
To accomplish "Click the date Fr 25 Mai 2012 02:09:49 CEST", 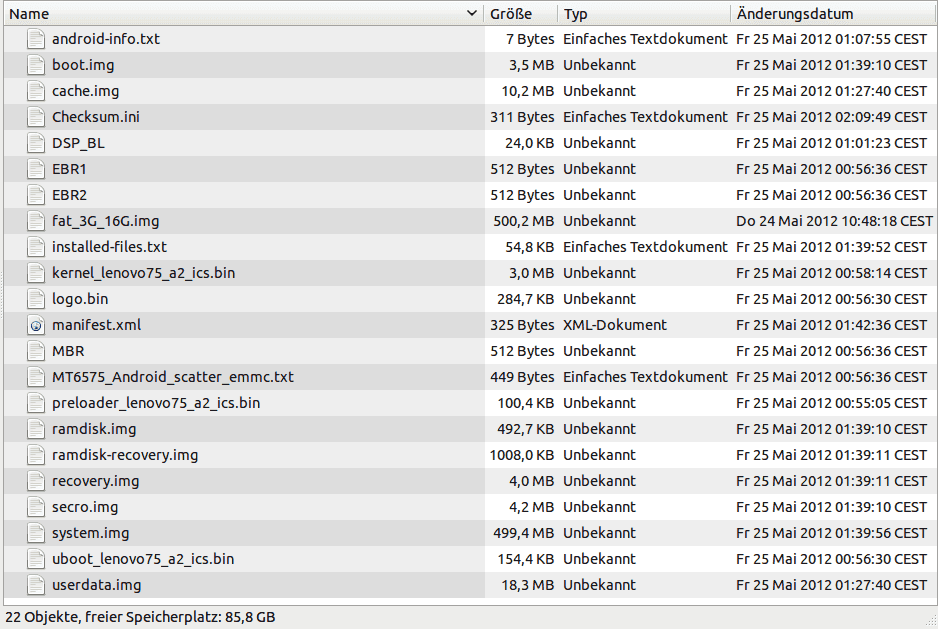I will [832, 117].
